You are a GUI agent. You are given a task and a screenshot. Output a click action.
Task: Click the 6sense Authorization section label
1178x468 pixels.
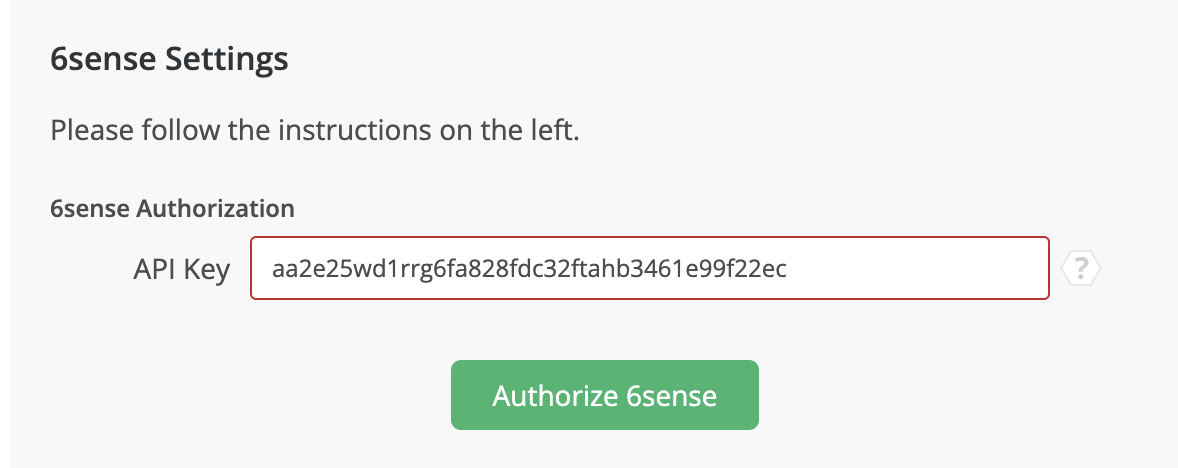(172, 208)
